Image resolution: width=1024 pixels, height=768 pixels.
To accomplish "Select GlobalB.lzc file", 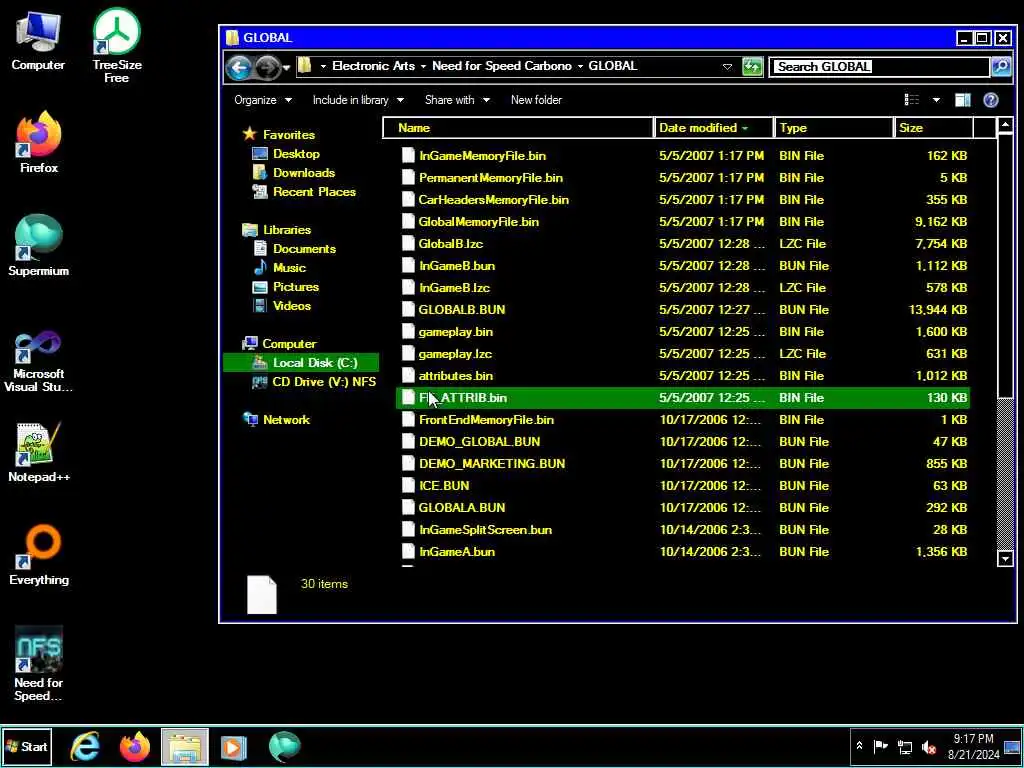I will (682, 244).
